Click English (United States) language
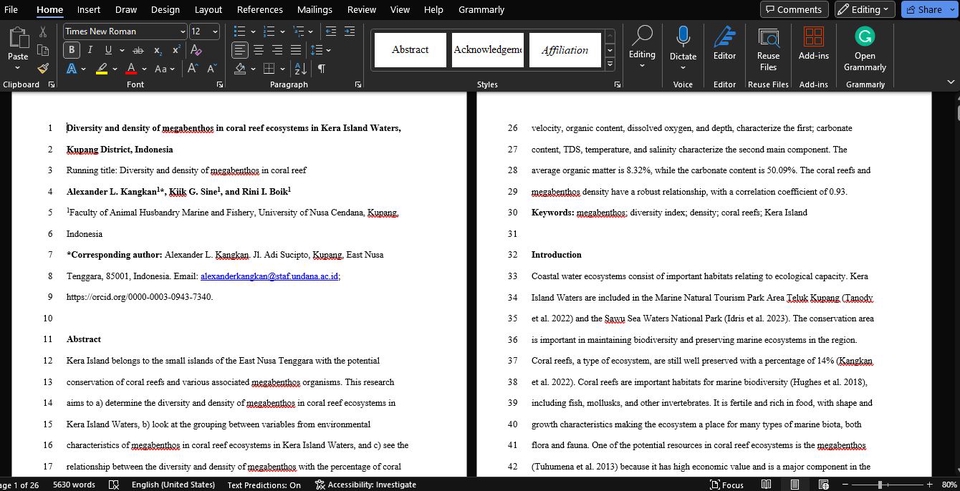The image size is (960, 491). (x=173, y=485)
